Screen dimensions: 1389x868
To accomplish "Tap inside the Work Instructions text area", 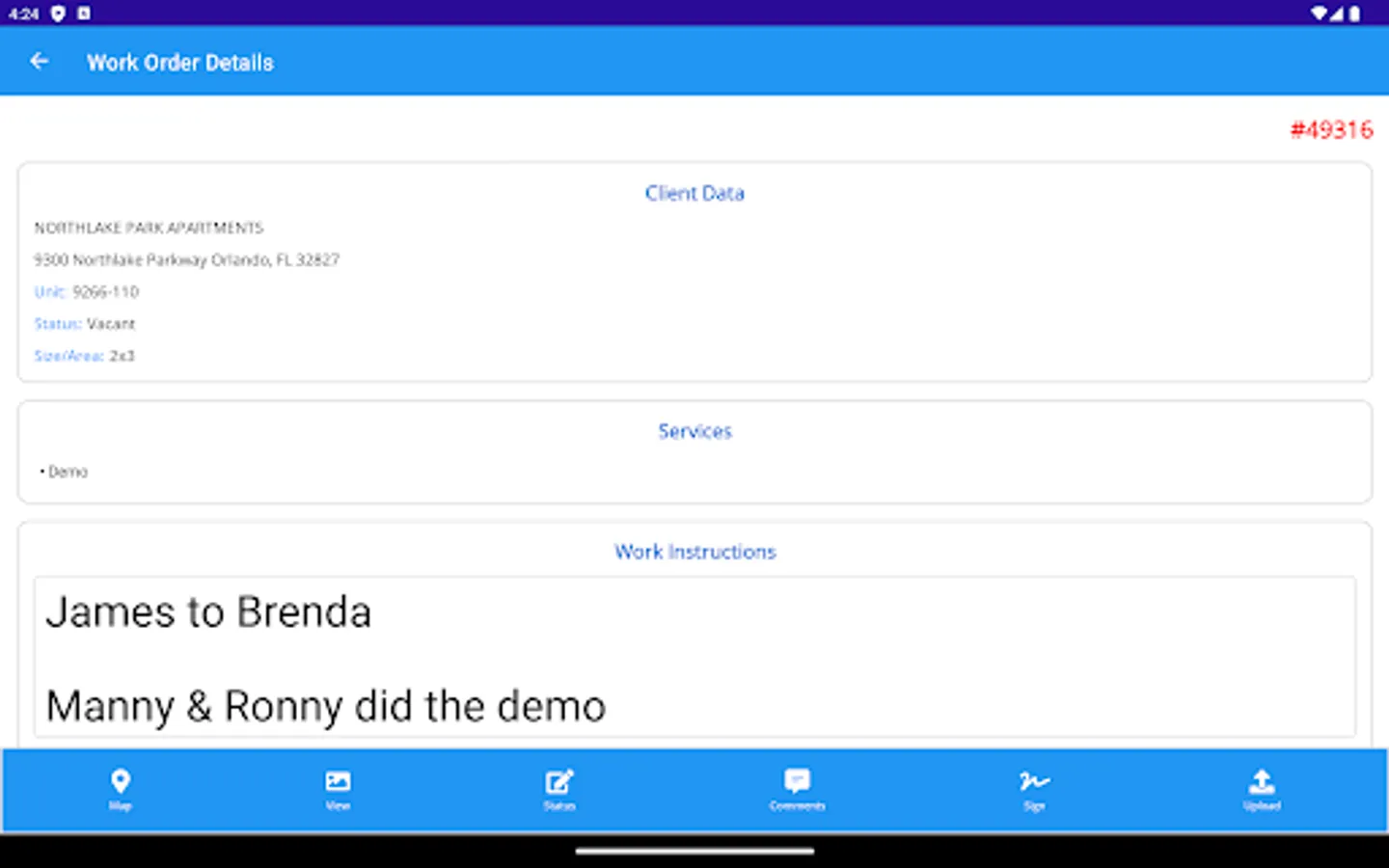I will (x=694, y=659).
